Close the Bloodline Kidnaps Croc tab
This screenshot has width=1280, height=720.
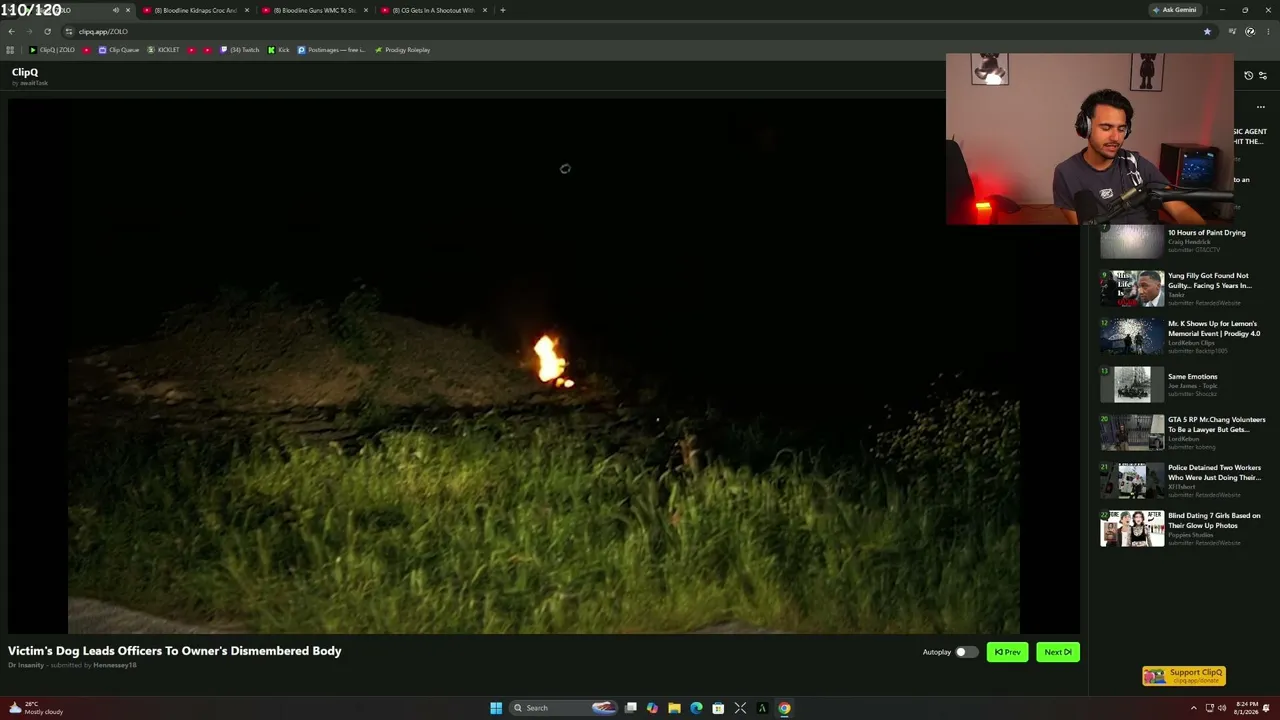247,10
